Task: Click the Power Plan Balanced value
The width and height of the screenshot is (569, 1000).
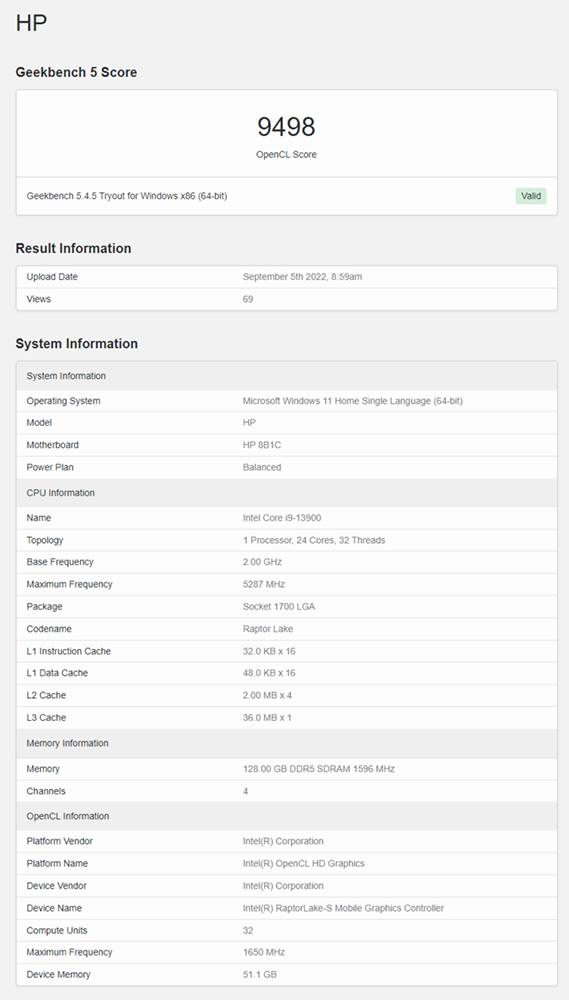Action: [262, 467]
